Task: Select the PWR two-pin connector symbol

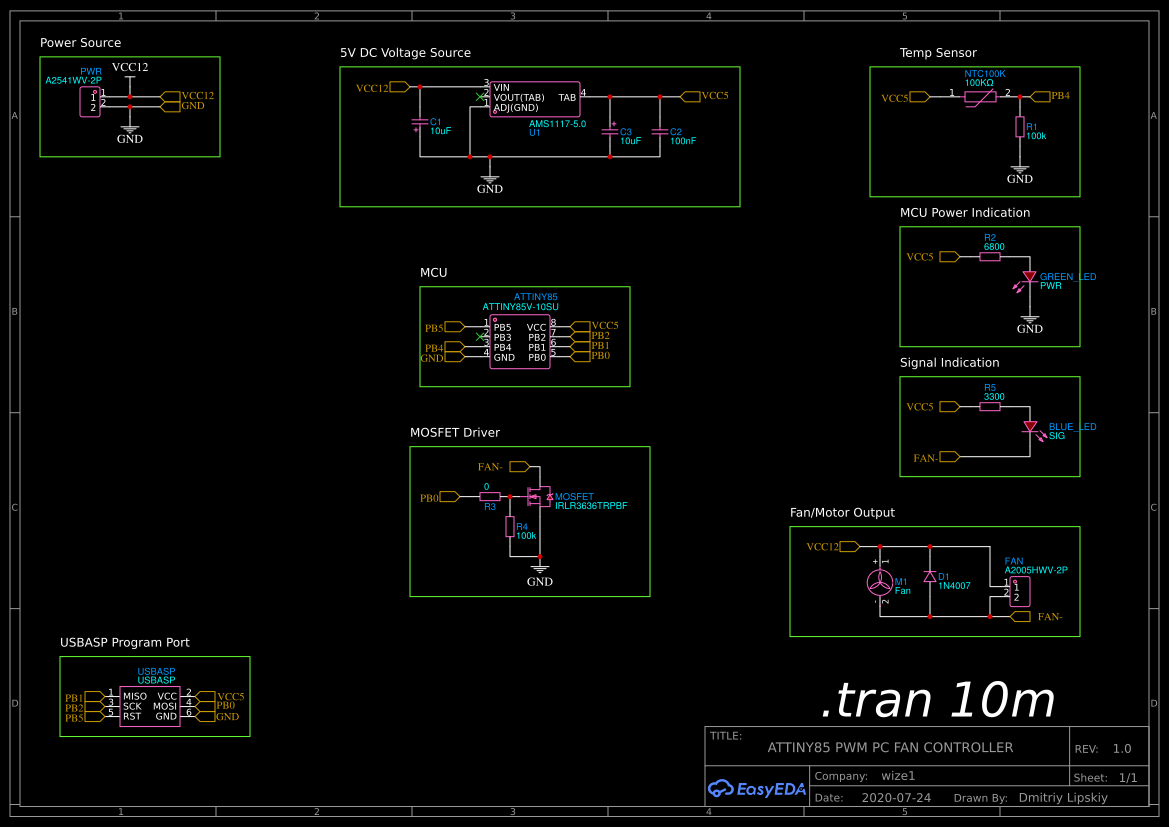Action: coord(89,102)
